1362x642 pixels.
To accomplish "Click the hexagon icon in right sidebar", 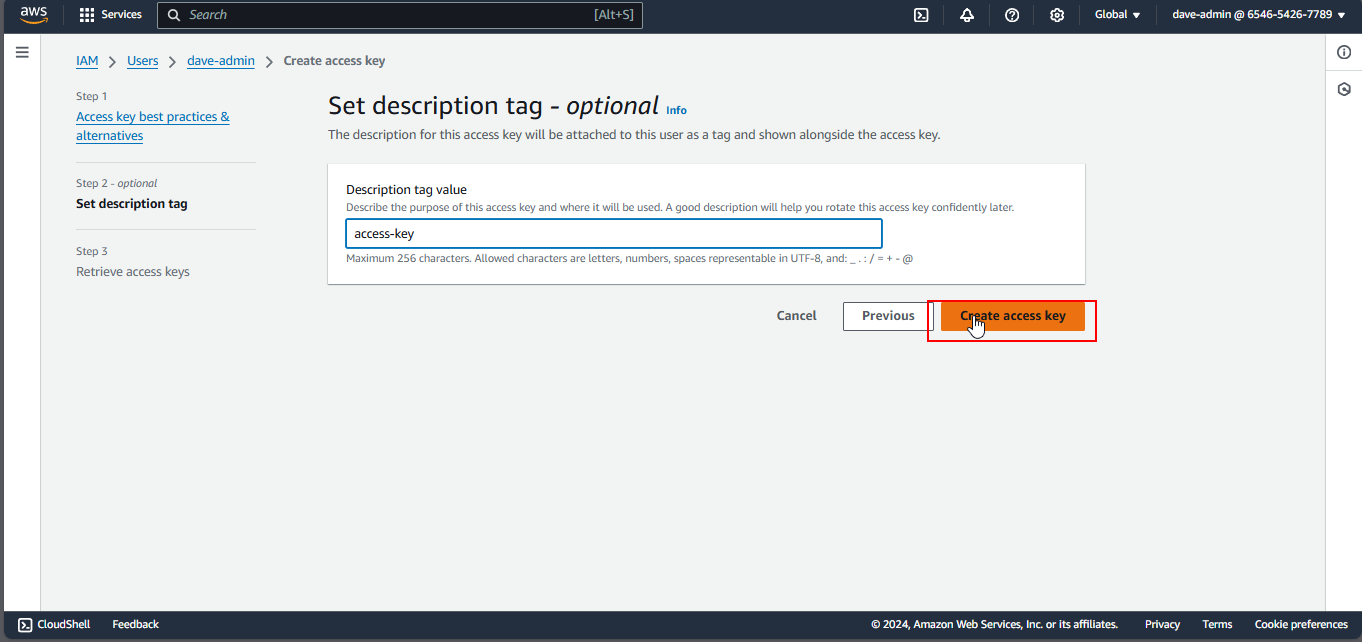I will 1344,89.
